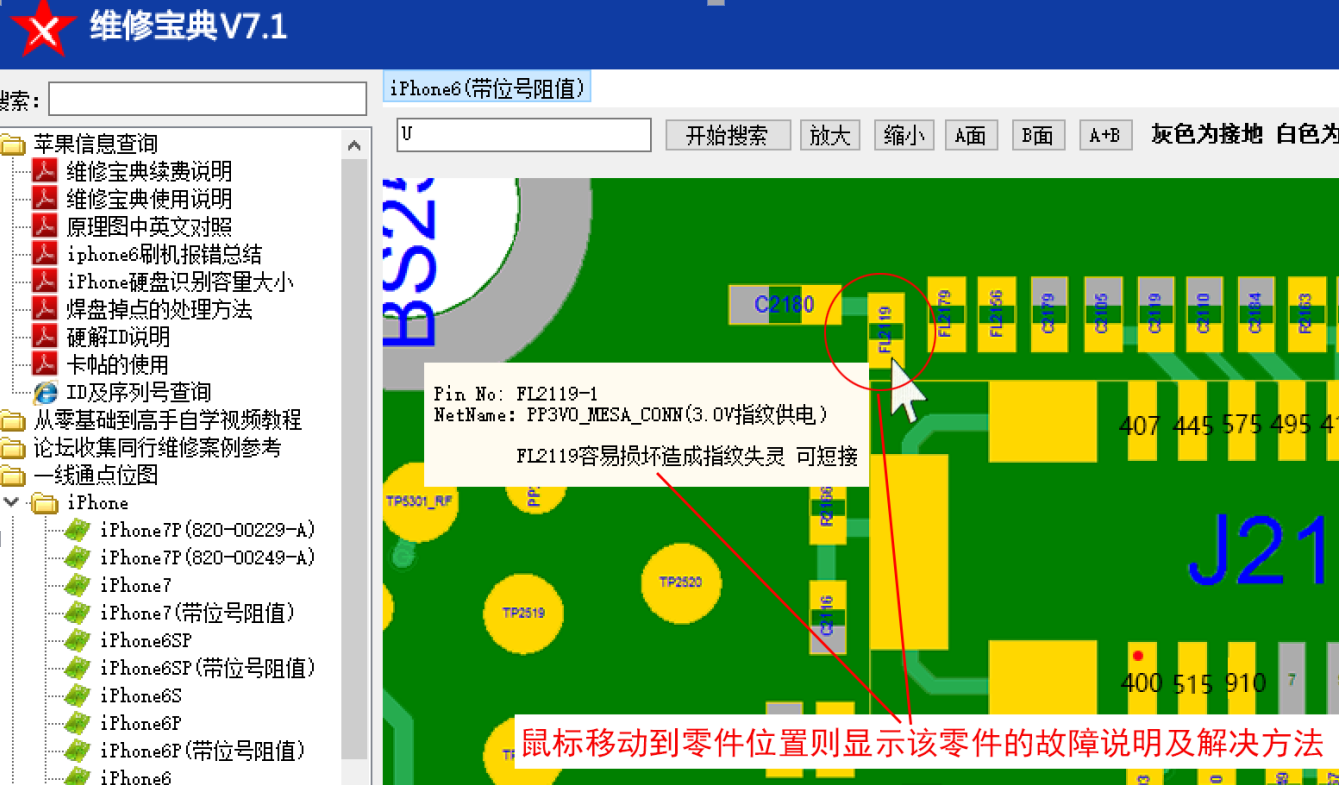This screenshot has height=785, width=1339.
Task: Show both sides with A+B button
Action: click(1105, 135)
